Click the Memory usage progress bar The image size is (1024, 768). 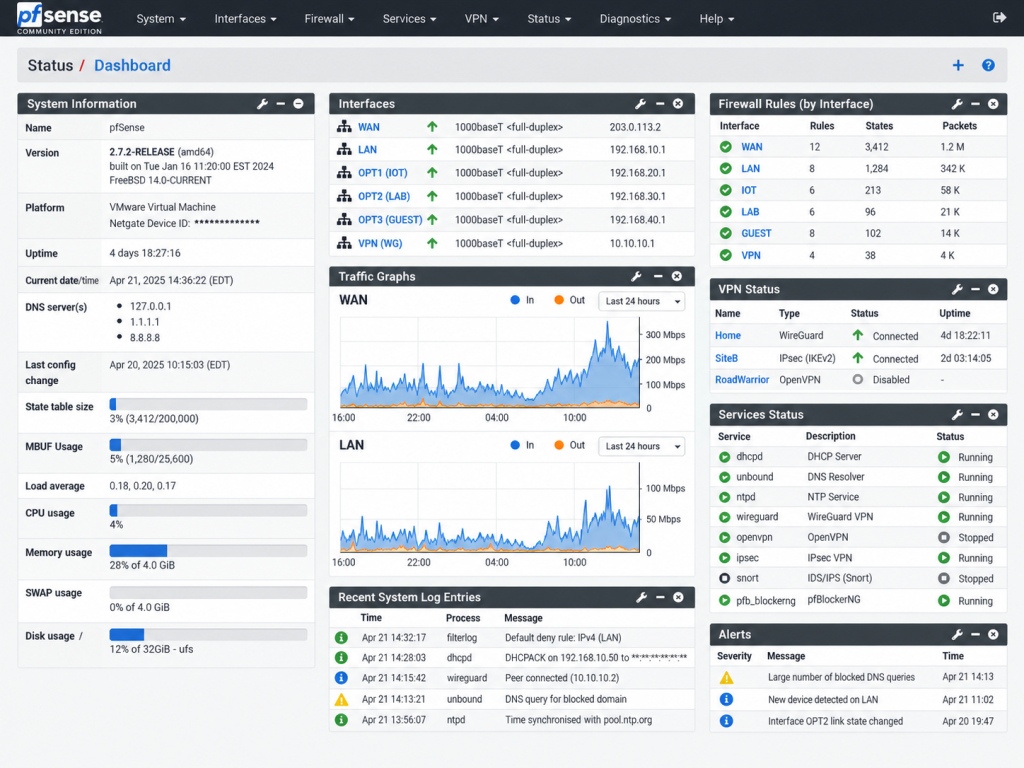208,551
